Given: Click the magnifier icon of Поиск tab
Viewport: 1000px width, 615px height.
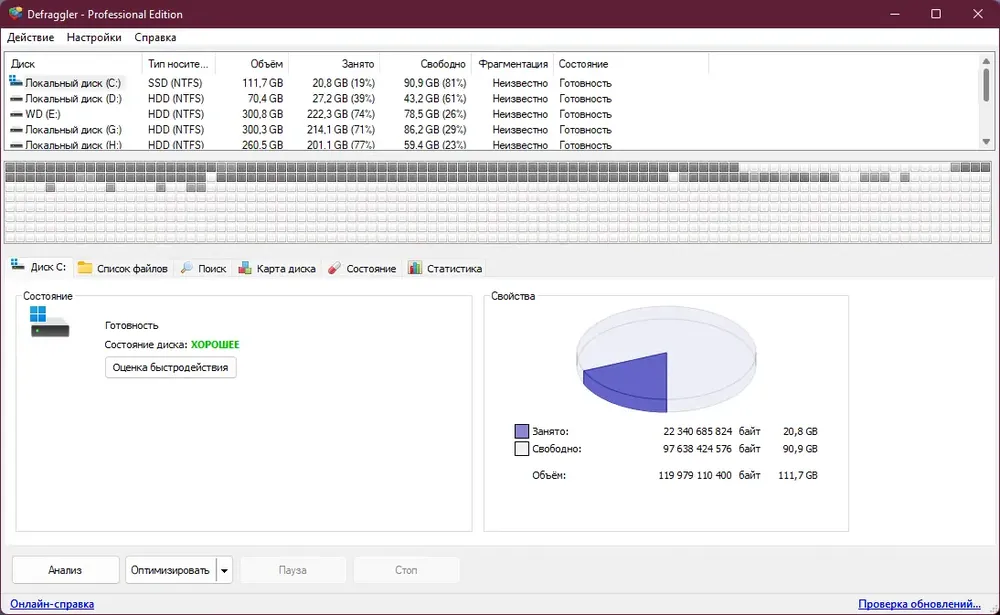Looking at the screenshot, I should tap(187, 268).
